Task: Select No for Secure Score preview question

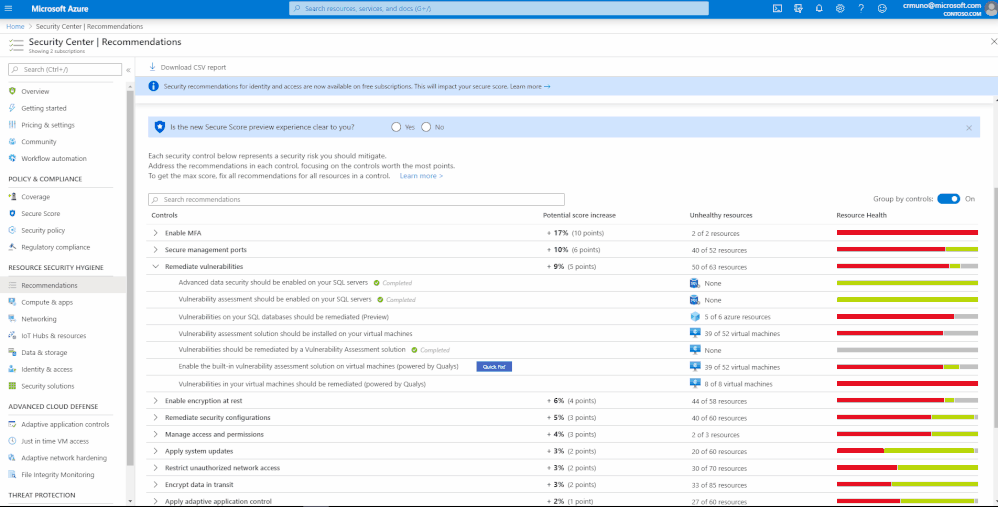Action: [426, 127]
